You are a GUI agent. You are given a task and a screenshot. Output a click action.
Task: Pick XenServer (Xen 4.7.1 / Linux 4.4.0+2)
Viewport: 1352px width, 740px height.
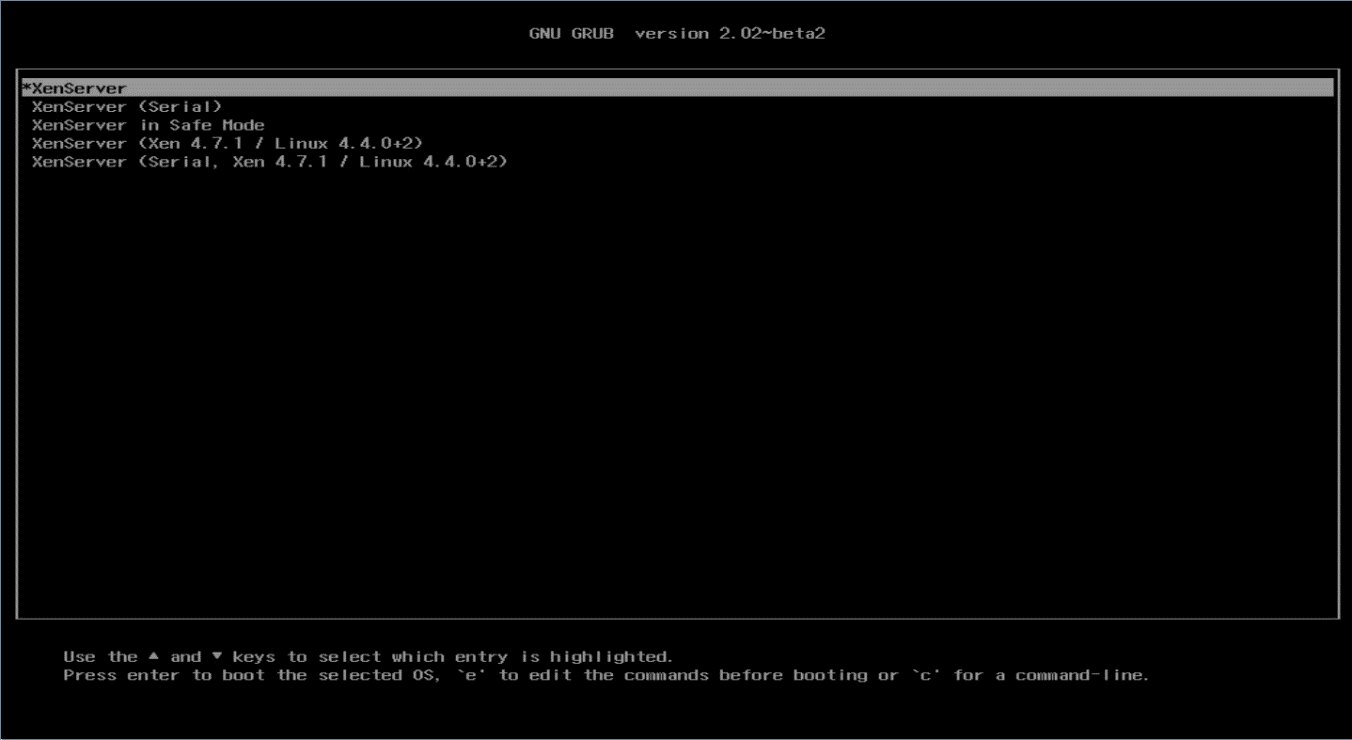pos(227,143)
